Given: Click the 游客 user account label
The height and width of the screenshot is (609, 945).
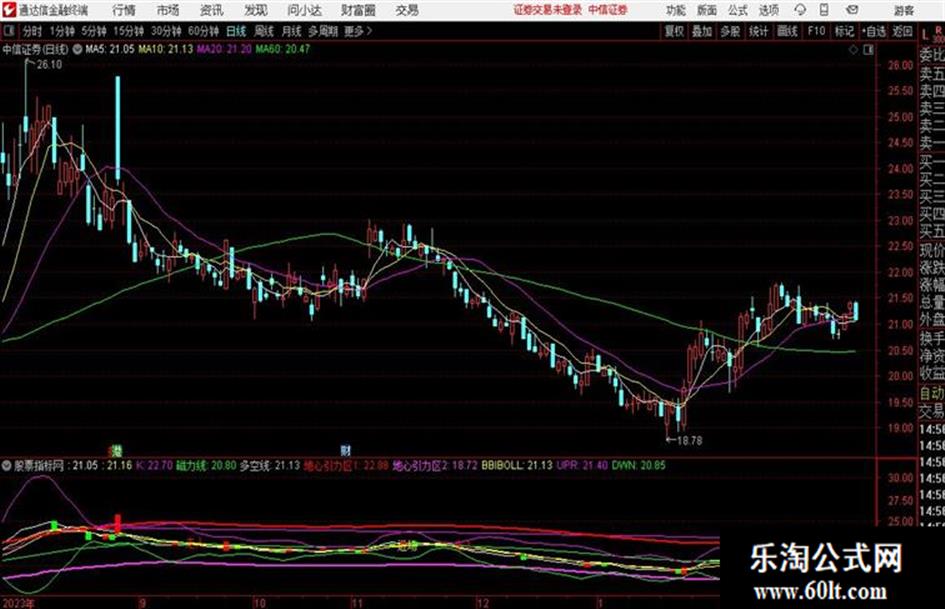Looking at the screenshot, I should click(x=903, y=10).
